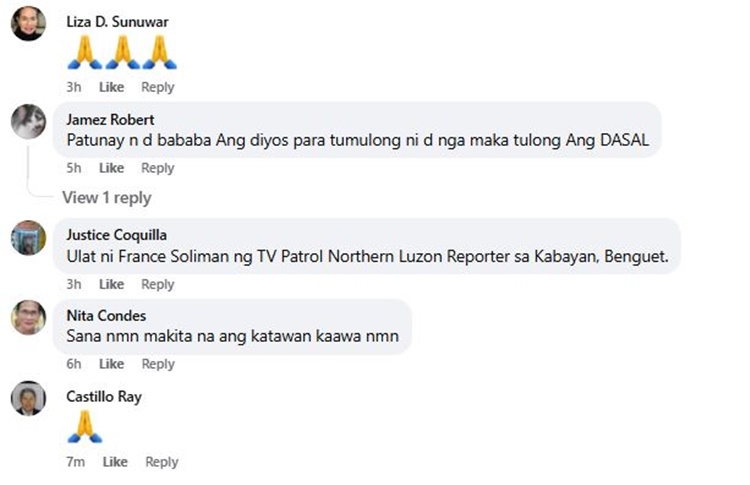Open Nita Condes's profile photo
The image size is (750, 485).
28,317
